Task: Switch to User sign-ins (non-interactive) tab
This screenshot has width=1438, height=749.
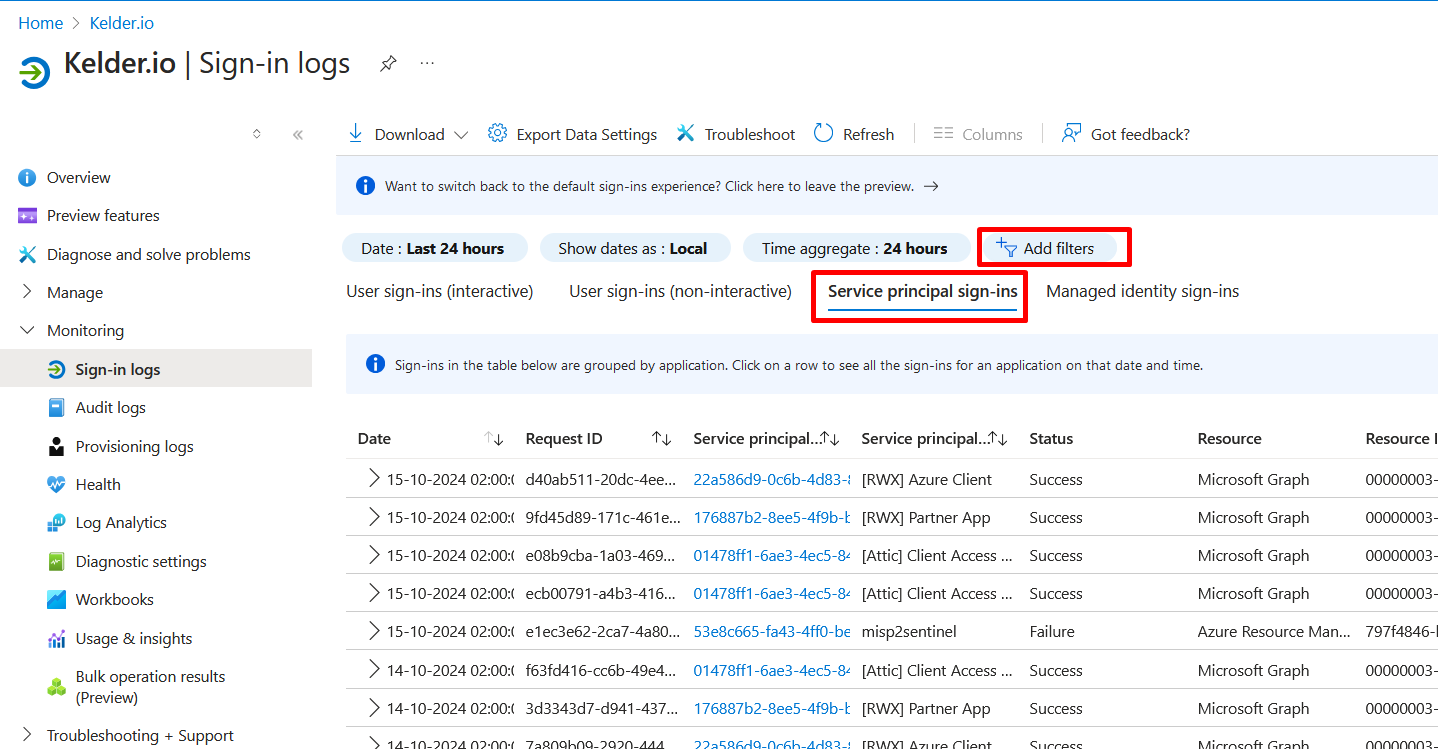Action: (680, 291)
